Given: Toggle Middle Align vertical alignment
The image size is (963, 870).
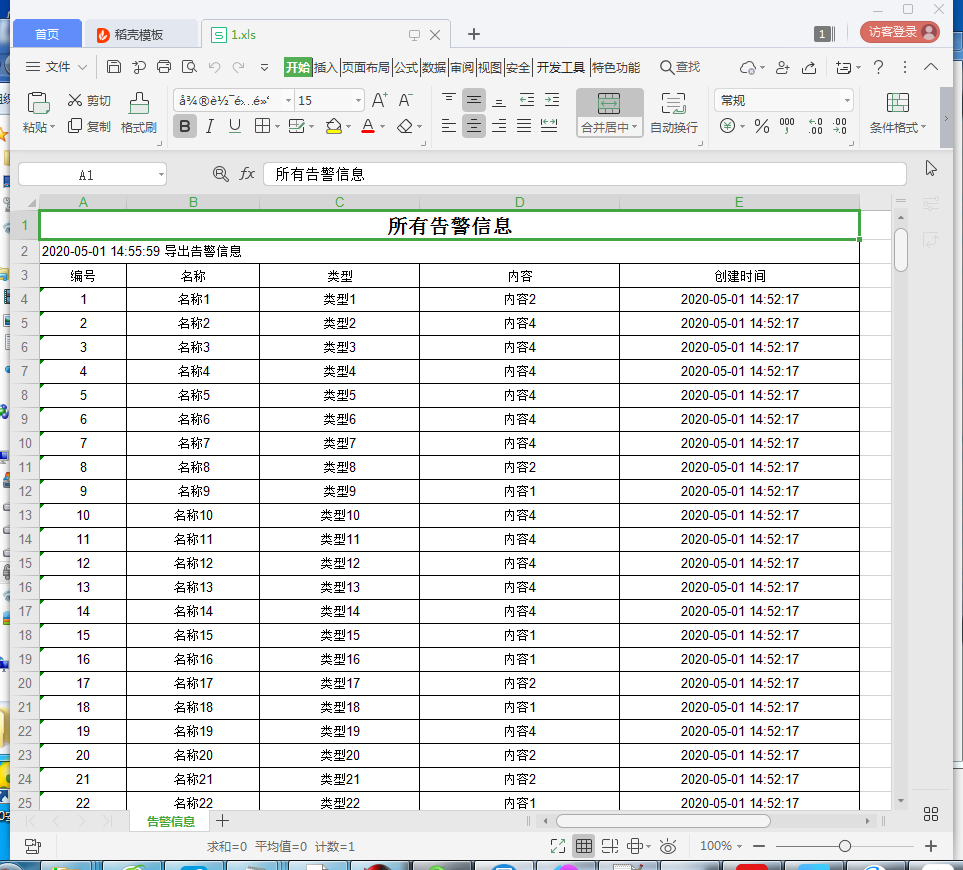Looking at the screenshot, I should (x=474, y=99).
